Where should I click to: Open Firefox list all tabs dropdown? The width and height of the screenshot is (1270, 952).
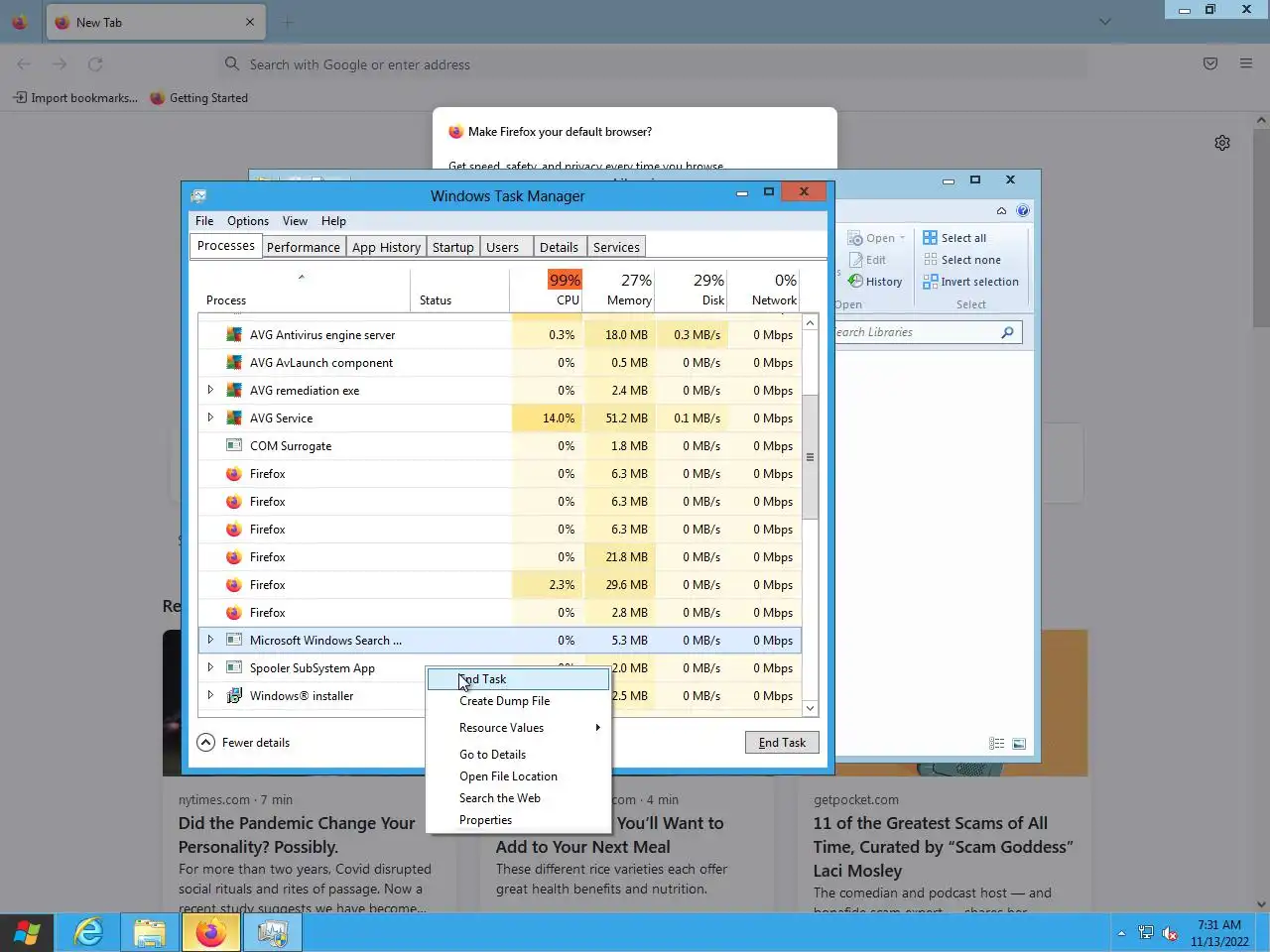tap(1104, 22)
